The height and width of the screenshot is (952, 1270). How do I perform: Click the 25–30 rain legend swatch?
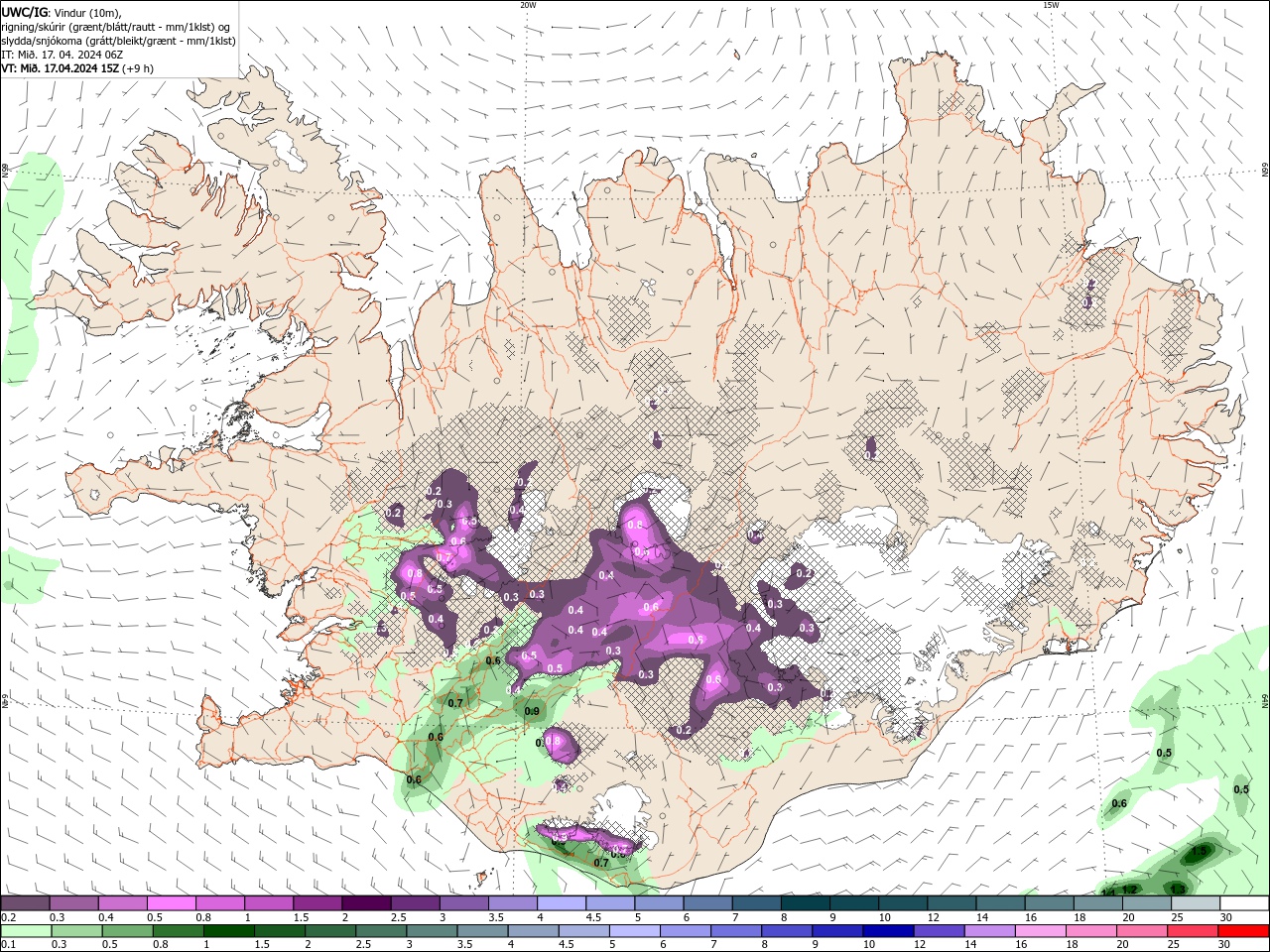tap(1192, 931)
